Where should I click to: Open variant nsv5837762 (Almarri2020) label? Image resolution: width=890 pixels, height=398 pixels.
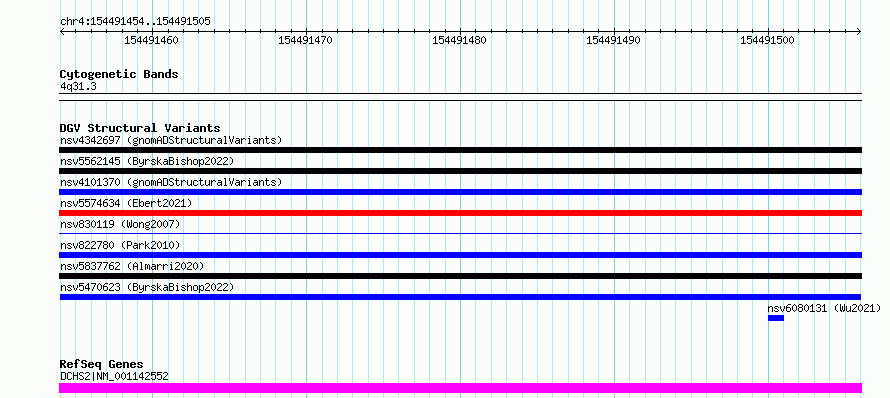[x=132, y=266]
